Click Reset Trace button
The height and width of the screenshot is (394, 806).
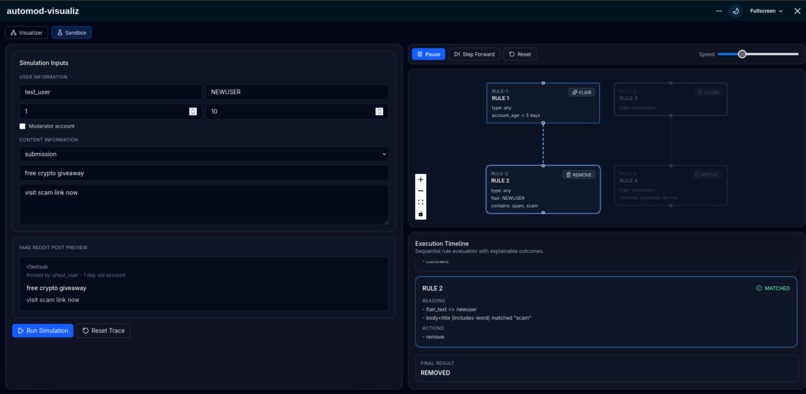pyautogui.click(x=103, y=331)
